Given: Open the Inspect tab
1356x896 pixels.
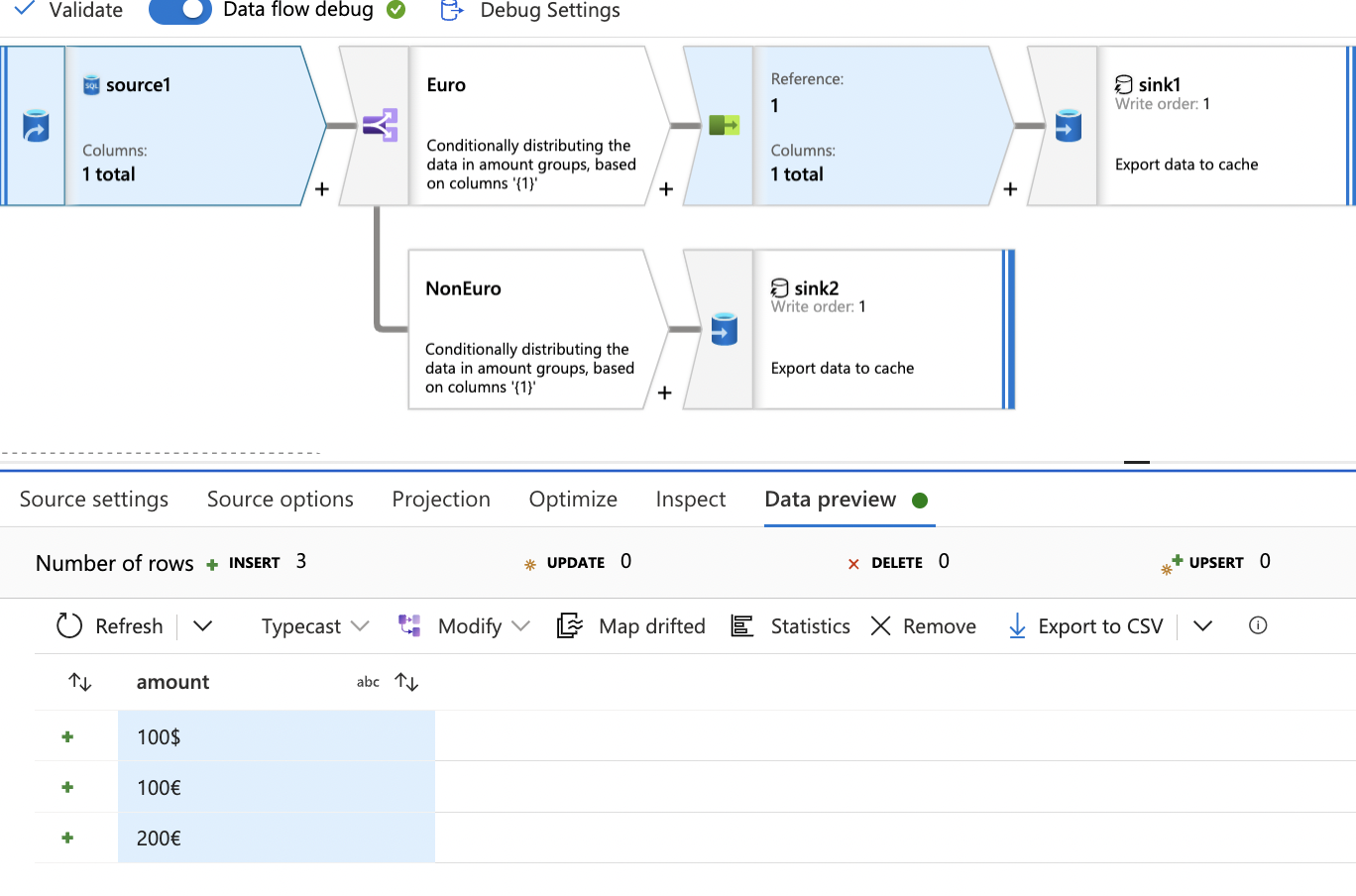Looking at the screenshot, I should pyautogui.click(x=691, y=500).
